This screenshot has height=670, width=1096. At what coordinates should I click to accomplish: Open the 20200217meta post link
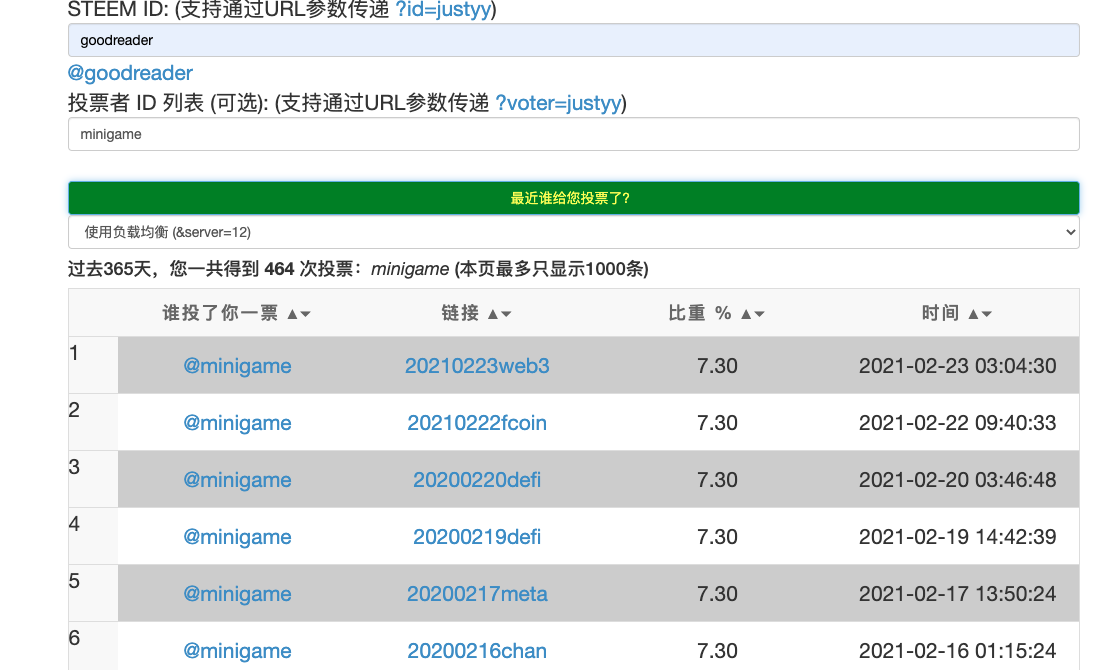[x=477, y=594]
